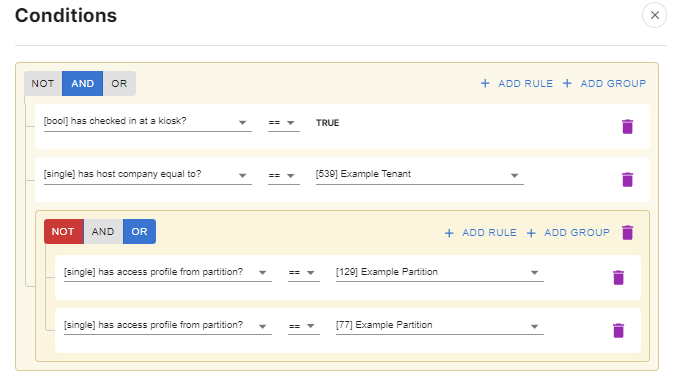Add a group to the outer group

605,84
